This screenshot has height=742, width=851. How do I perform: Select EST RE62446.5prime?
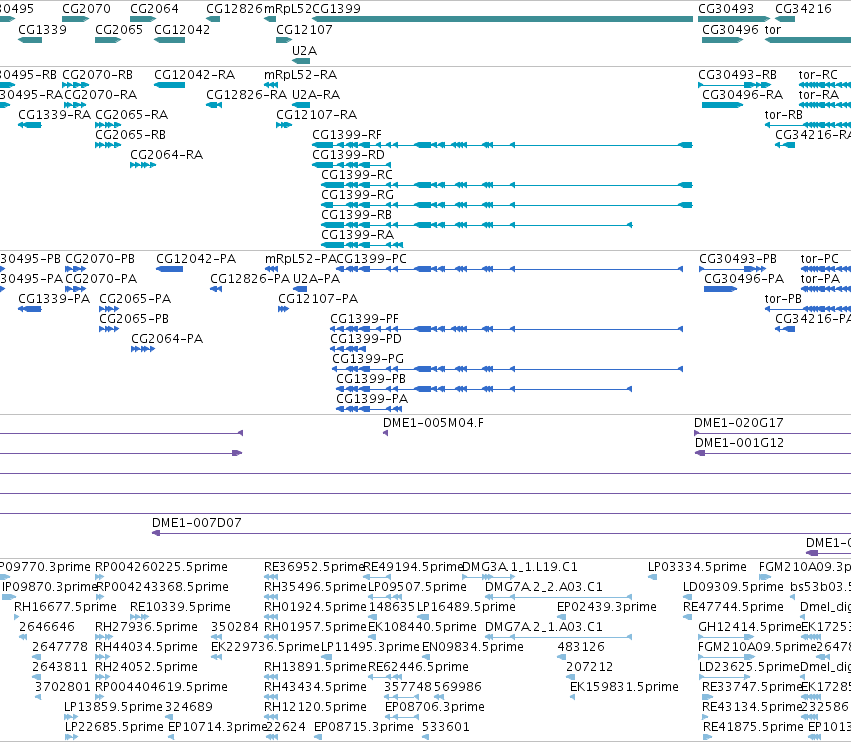click(418, 667)
